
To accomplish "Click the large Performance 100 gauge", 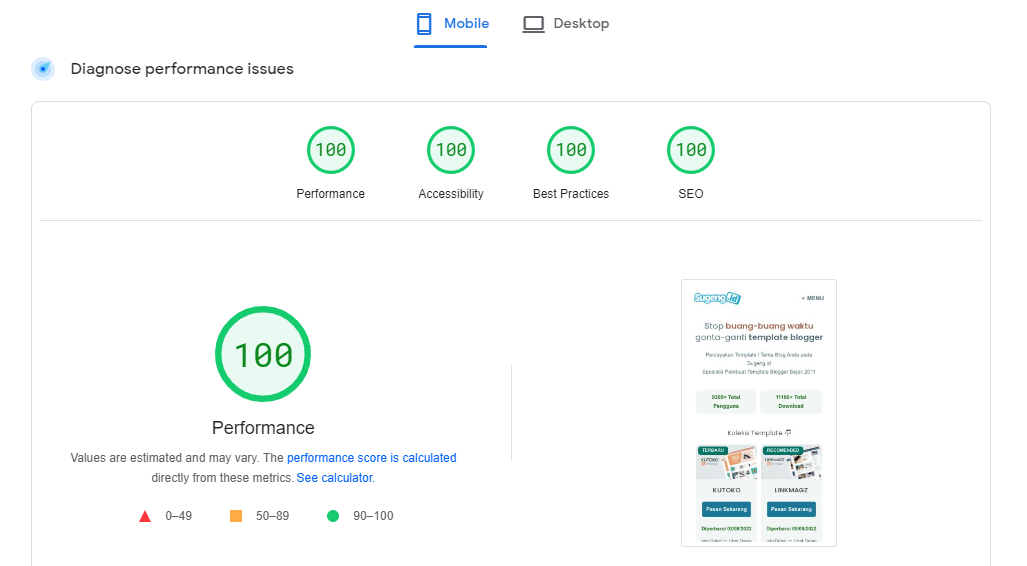I will pos(263,354).
